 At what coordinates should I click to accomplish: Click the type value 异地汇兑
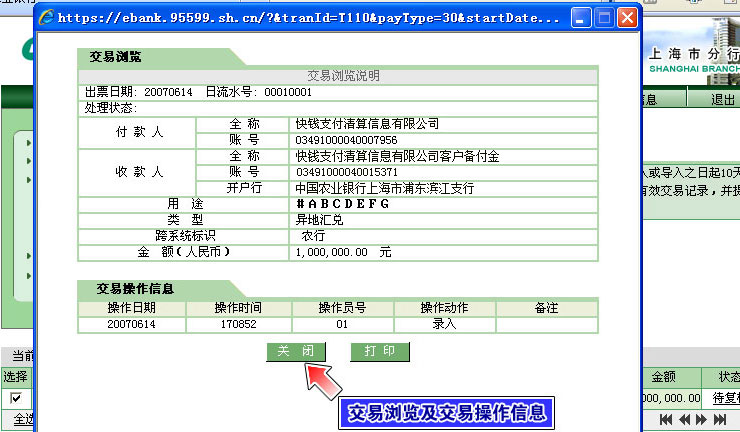coord(320,220)
